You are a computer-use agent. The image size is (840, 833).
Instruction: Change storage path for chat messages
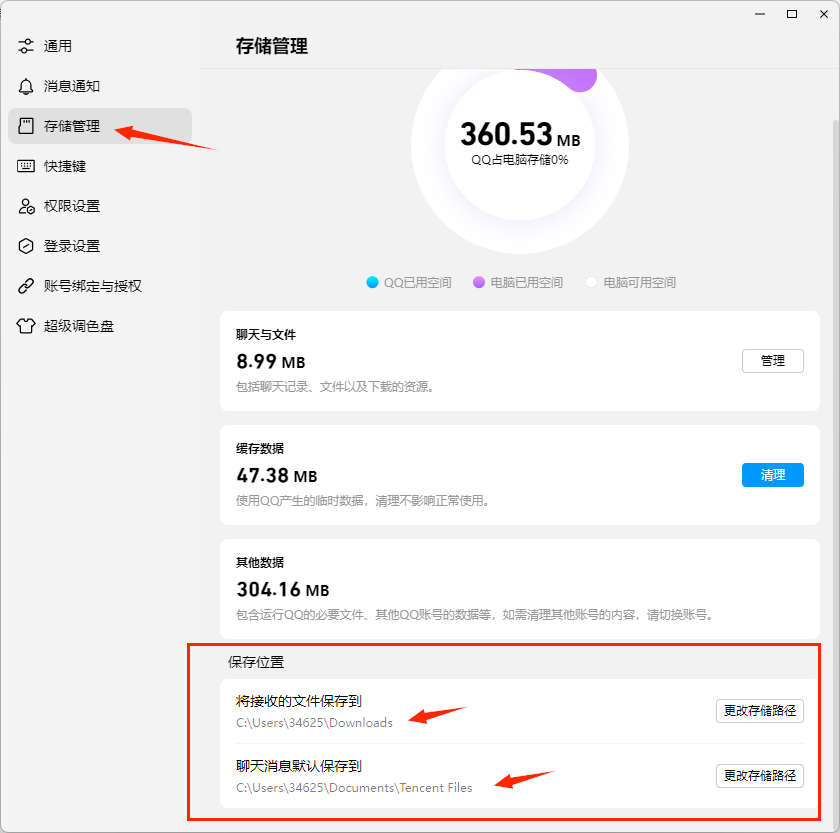[759, 775]
